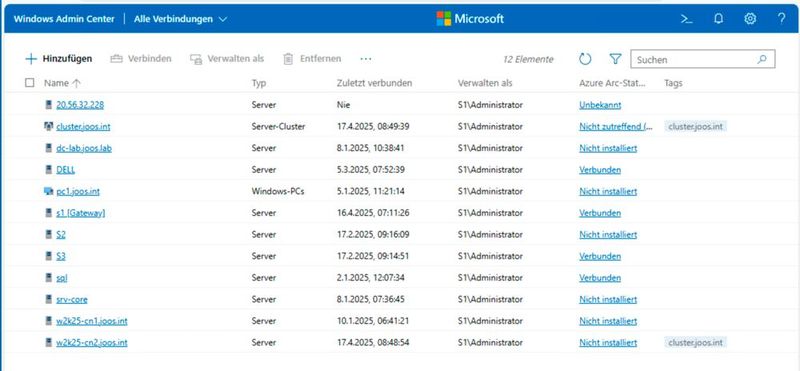Viewport: 800px width, 371px height.
Task: Click the server icon beside w2k25-cn2.joos.int
Action: 48,342
